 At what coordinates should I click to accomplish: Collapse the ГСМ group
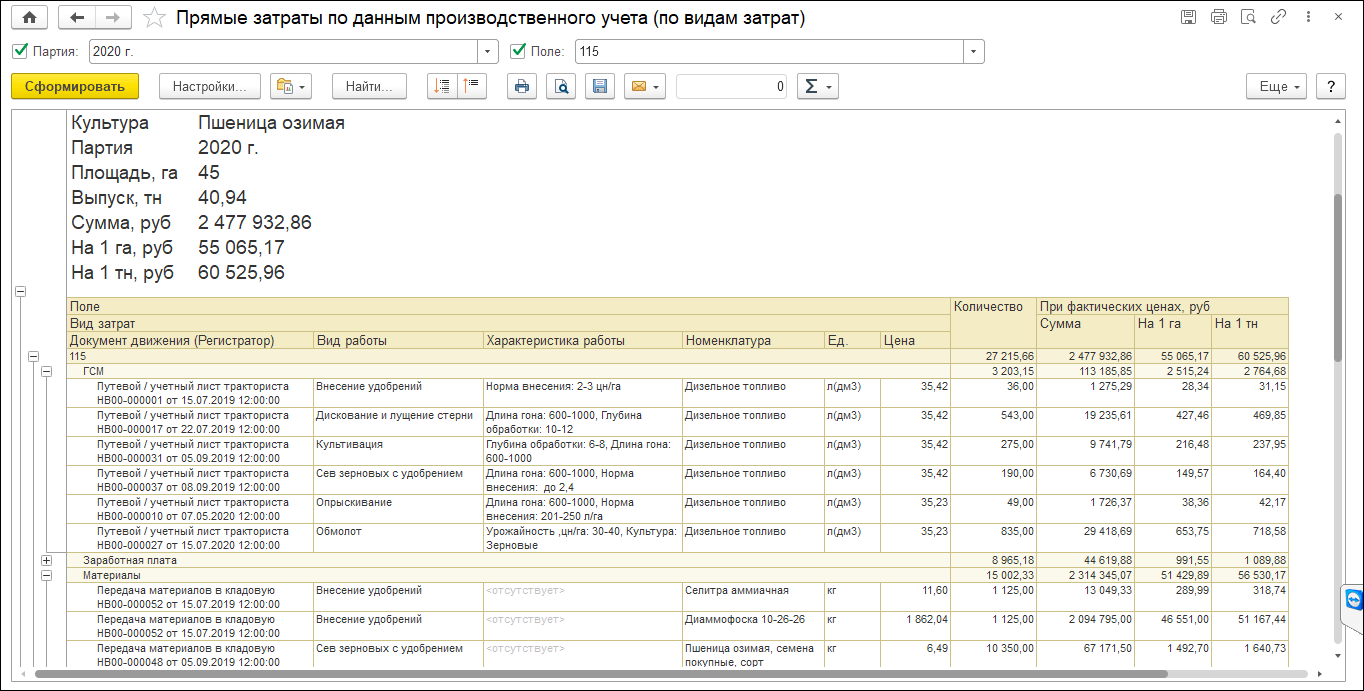[46, 371]
